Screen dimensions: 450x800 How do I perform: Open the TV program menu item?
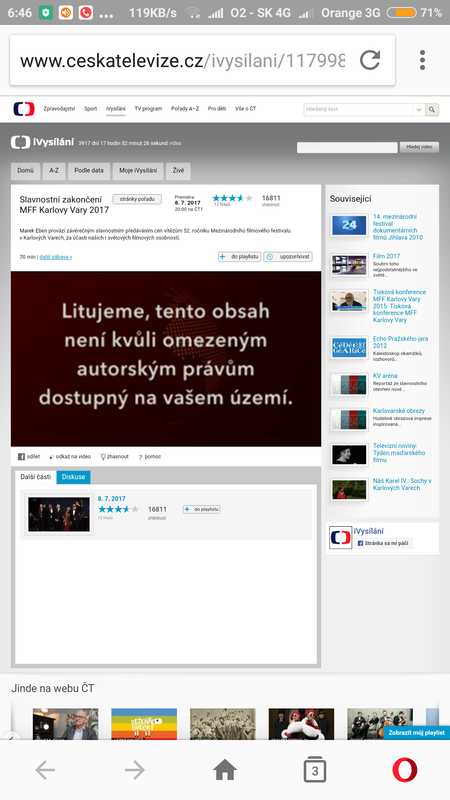pyautogui.click(x=148, y=109)
